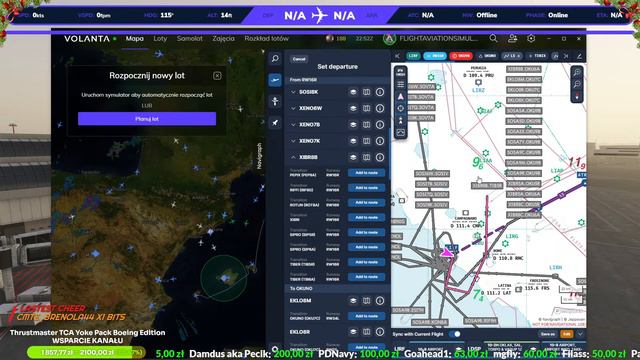
Task: Open chart map for XENO7K procedure
Action: tap(367, 141)
